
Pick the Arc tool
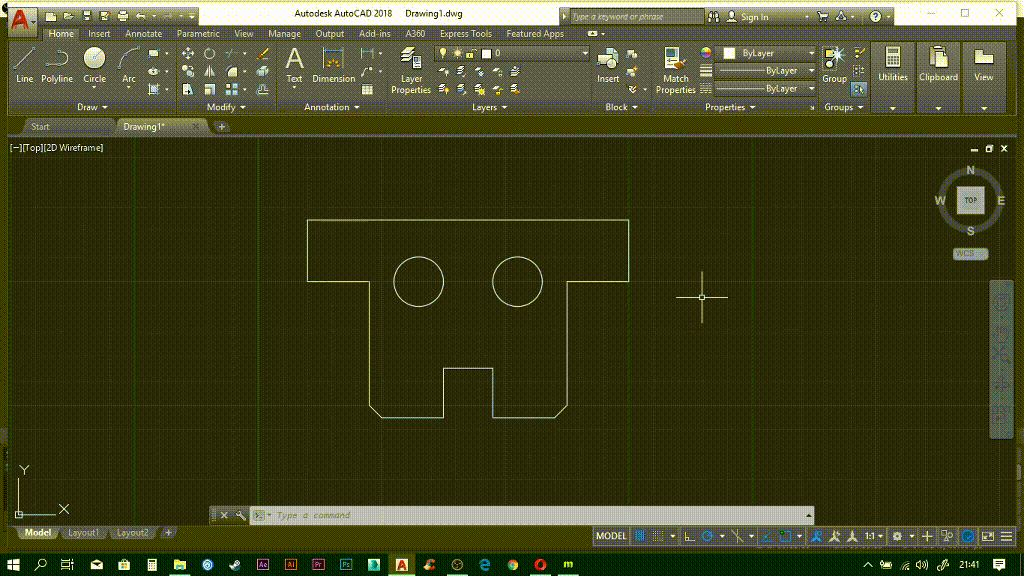click(x=129, y=65)
